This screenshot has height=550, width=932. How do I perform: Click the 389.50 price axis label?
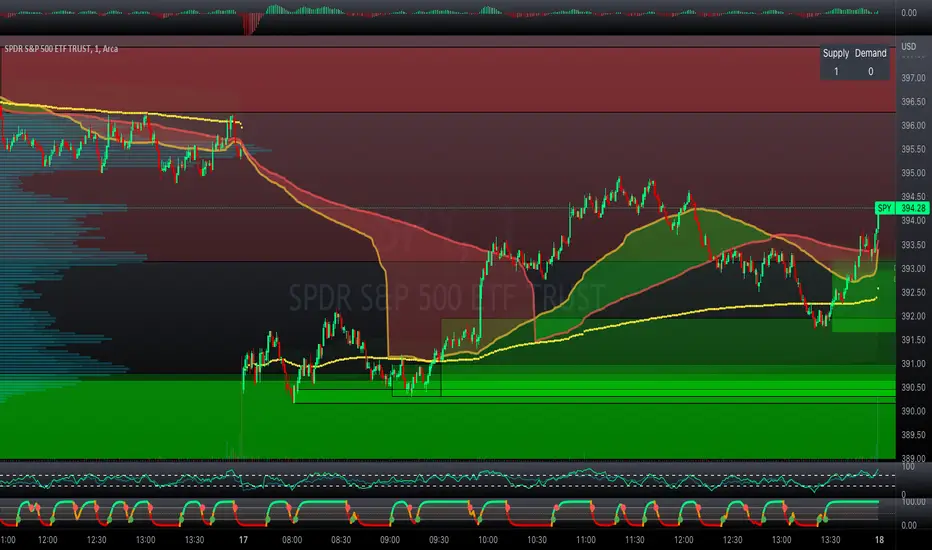(x=913, y=435)
